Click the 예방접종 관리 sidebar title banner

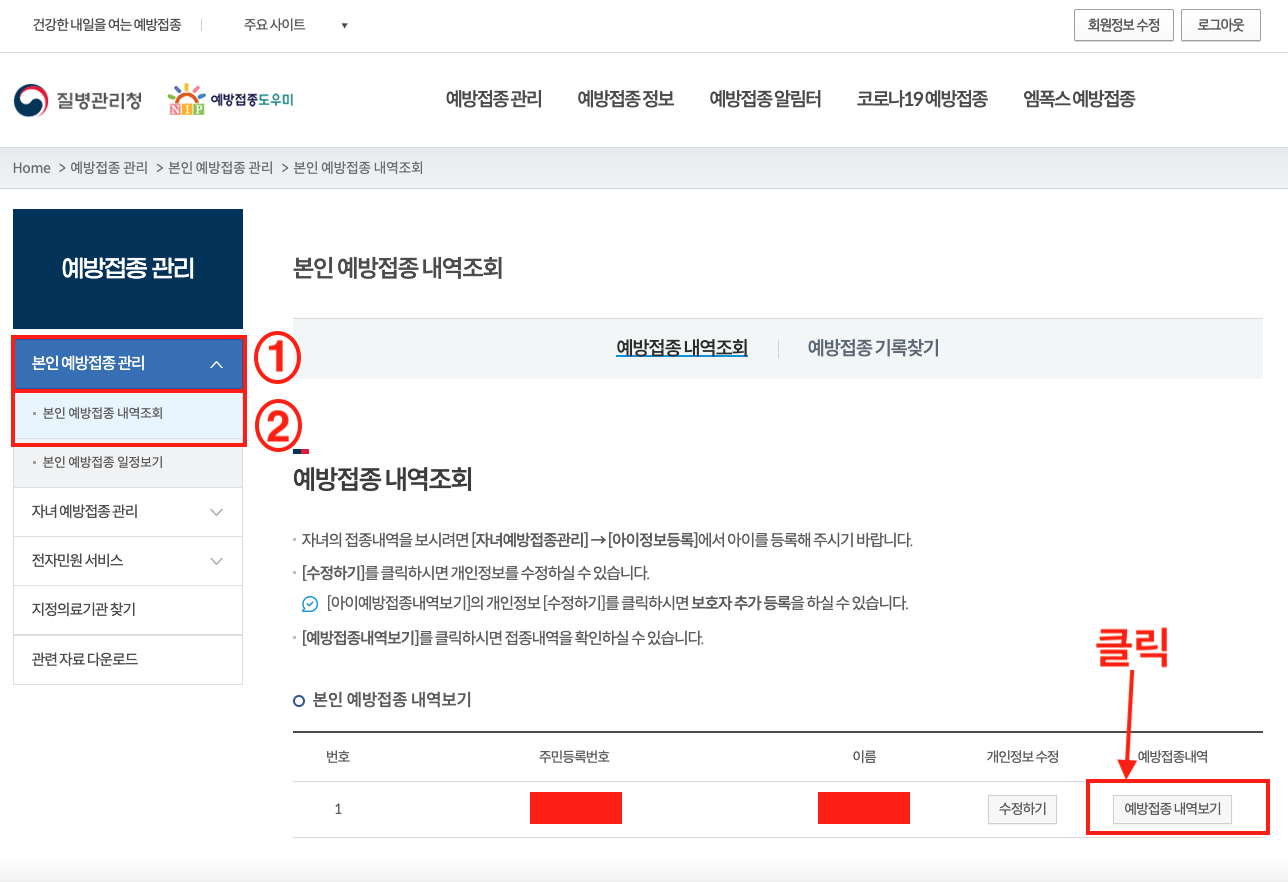128,269
